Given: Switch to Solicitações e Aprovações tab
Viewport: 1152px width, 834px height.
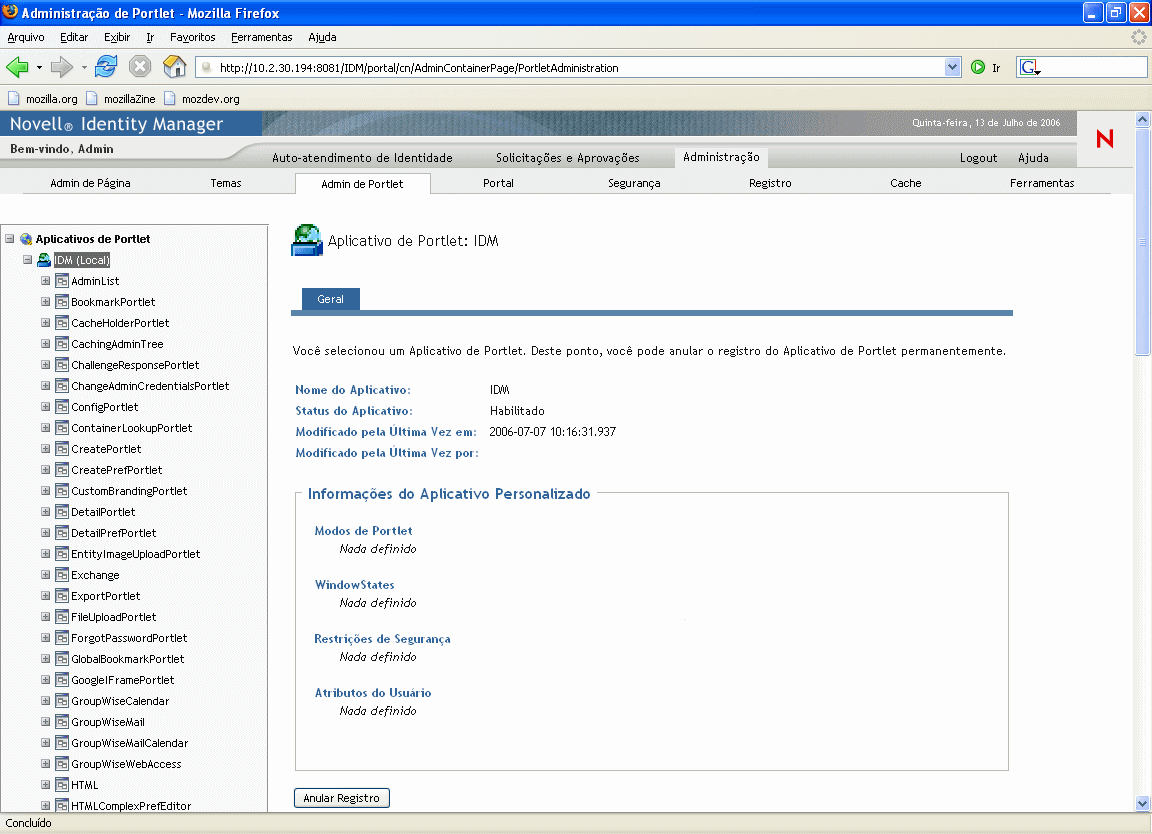Looking at the screenshot, I should (x=568, y=158).
